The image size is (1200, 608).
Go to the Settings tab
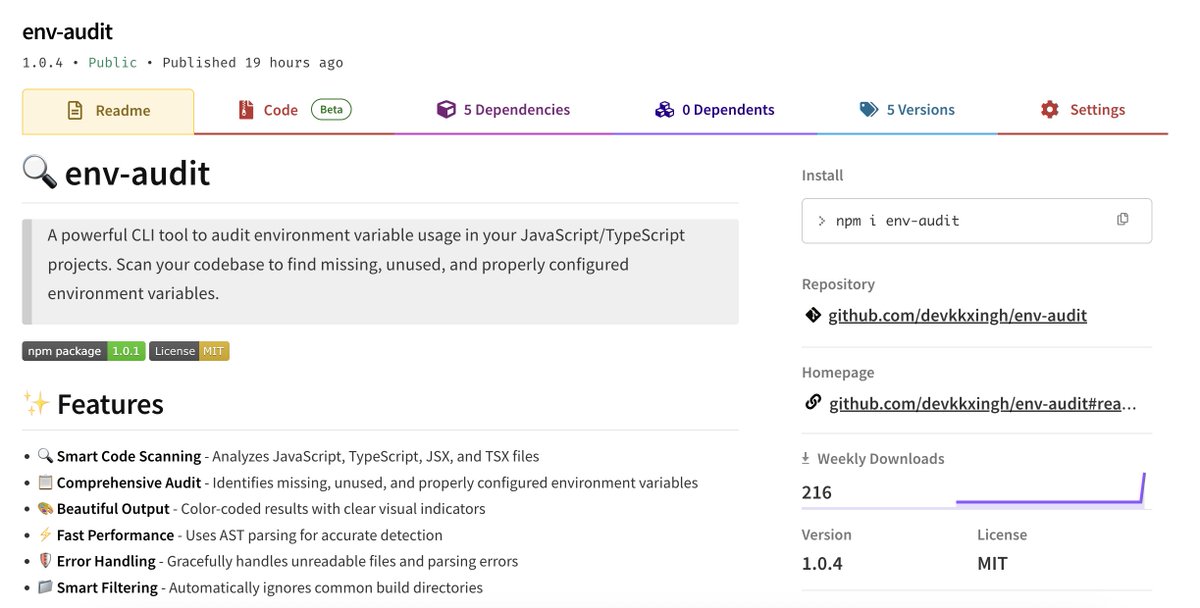(x=1082, y=111)
